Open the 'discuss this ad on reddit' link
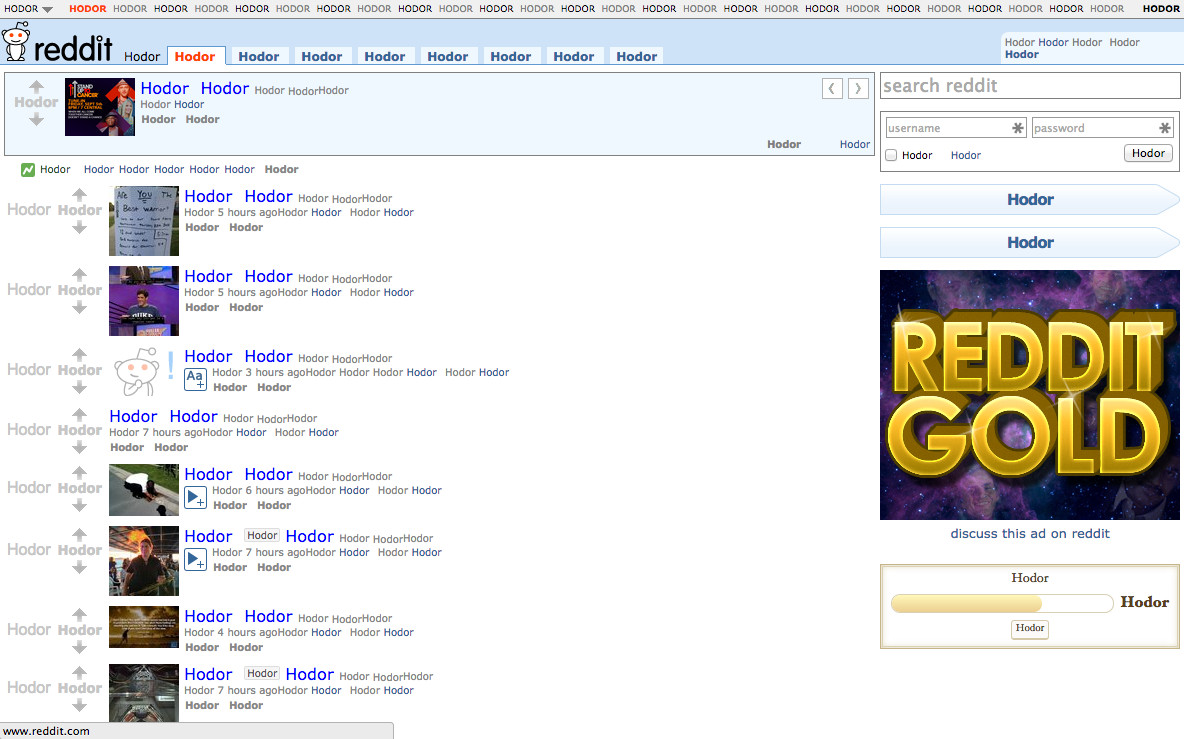Screen dimensions: 1184x739 (1030, 534)
